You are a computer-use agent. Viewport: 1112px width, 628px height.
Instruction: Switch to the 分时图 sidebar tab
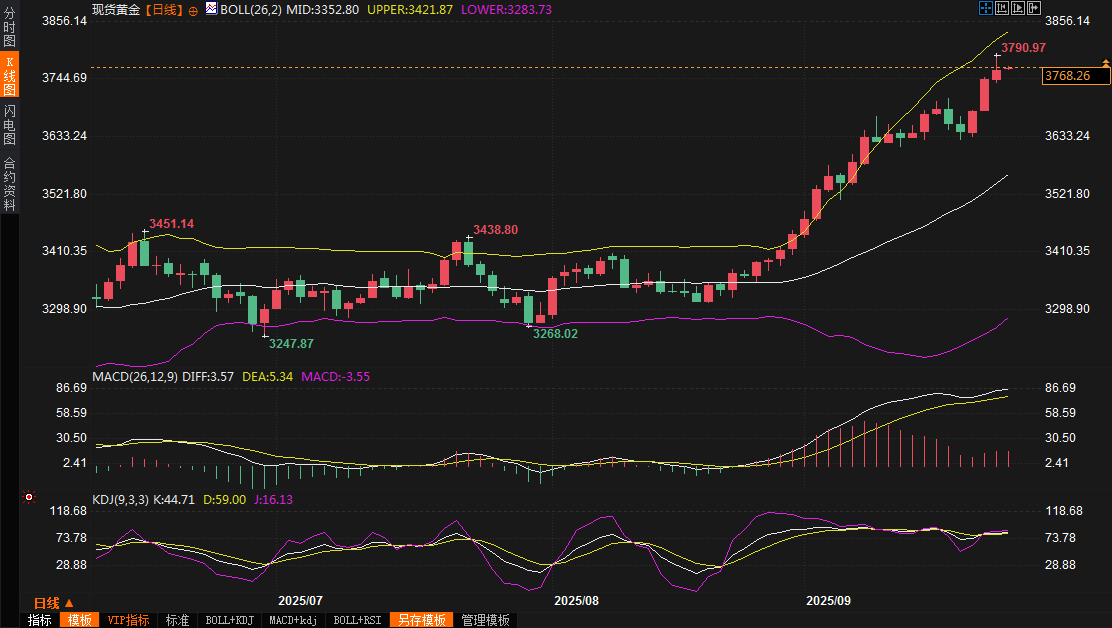(x=9, y=26)
